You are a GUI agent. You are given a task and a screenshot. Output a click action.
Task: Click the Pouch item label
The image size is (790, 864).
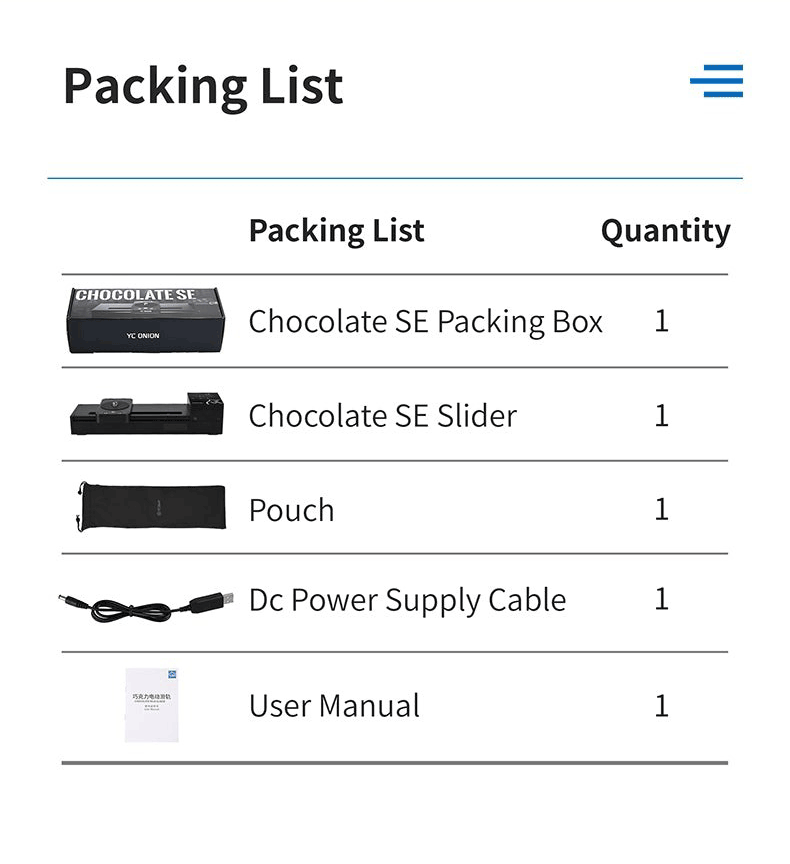291,510
